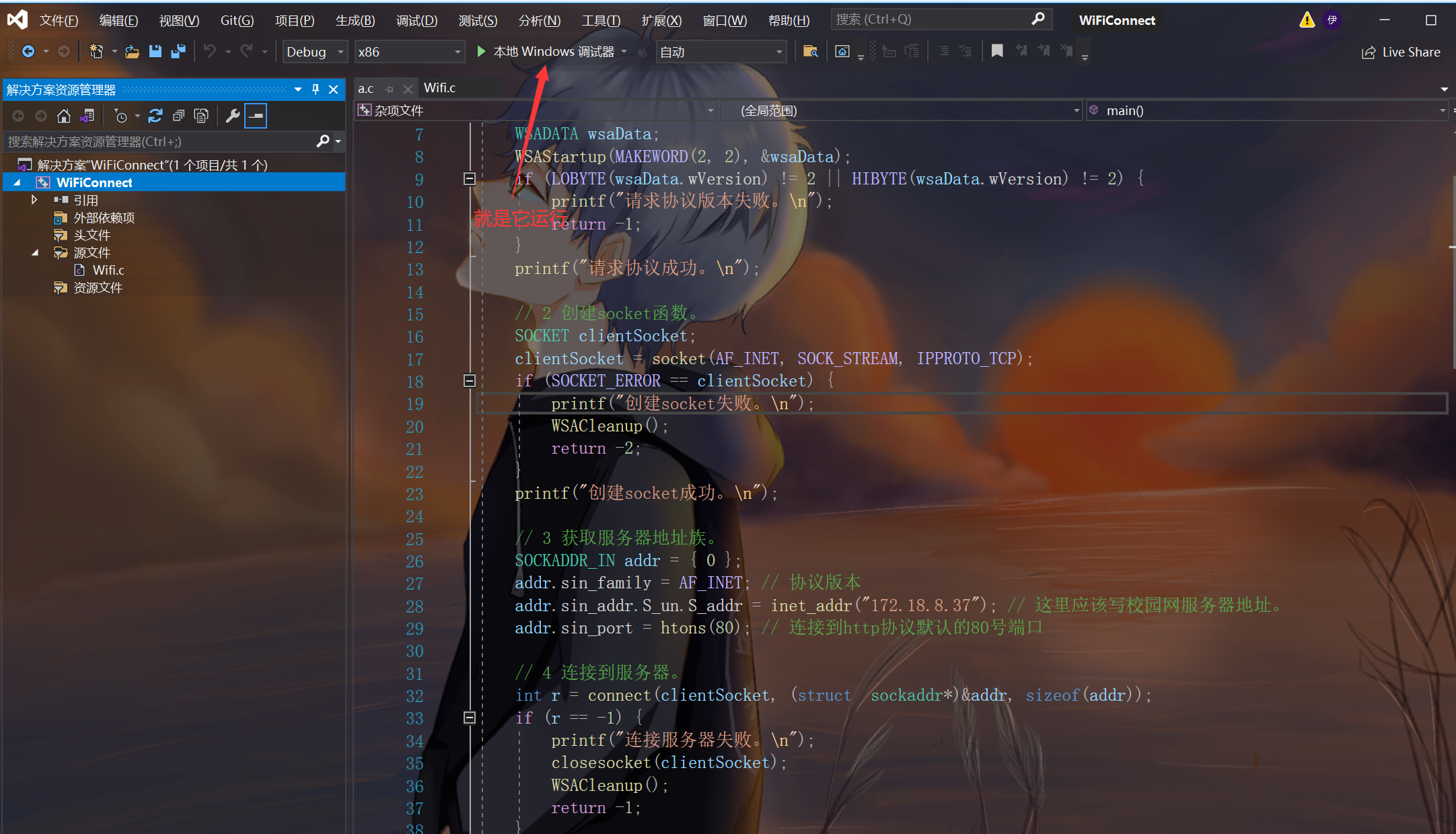Click the Save All icon
The height and width of the screenshot is (834, 1456).
pos(178,51)
